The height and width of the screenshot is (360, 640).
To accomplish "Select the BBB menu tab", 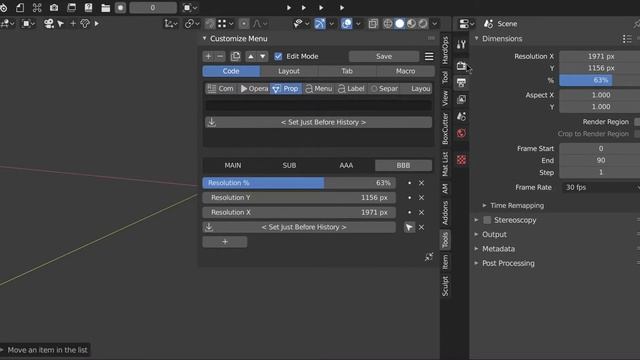I will click(x=403, y=165).
